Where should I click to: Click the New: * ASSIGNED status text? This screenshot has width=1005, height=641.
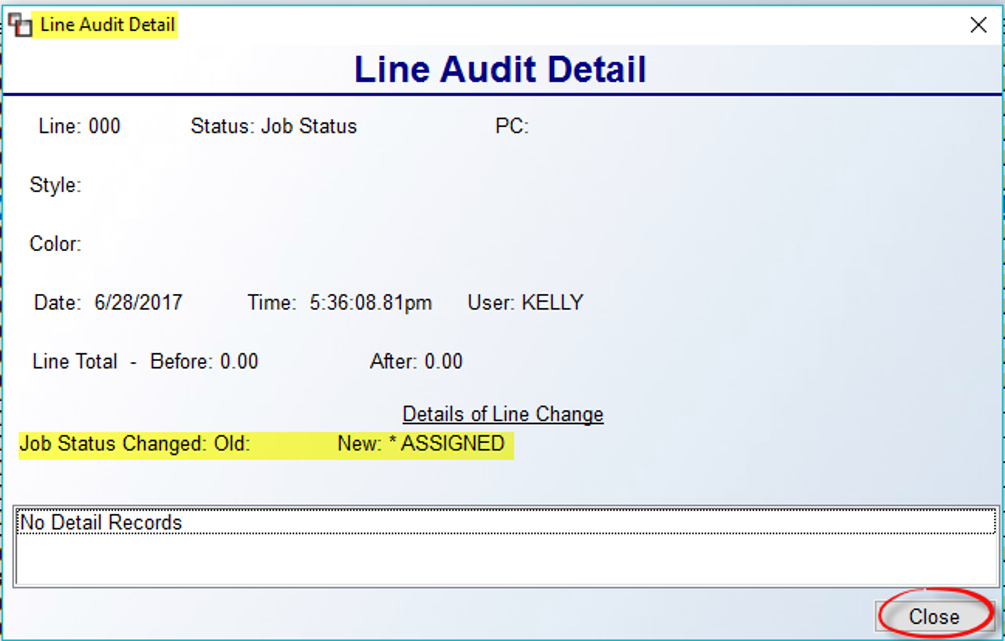pyautogui.click(x=421, y=444)
